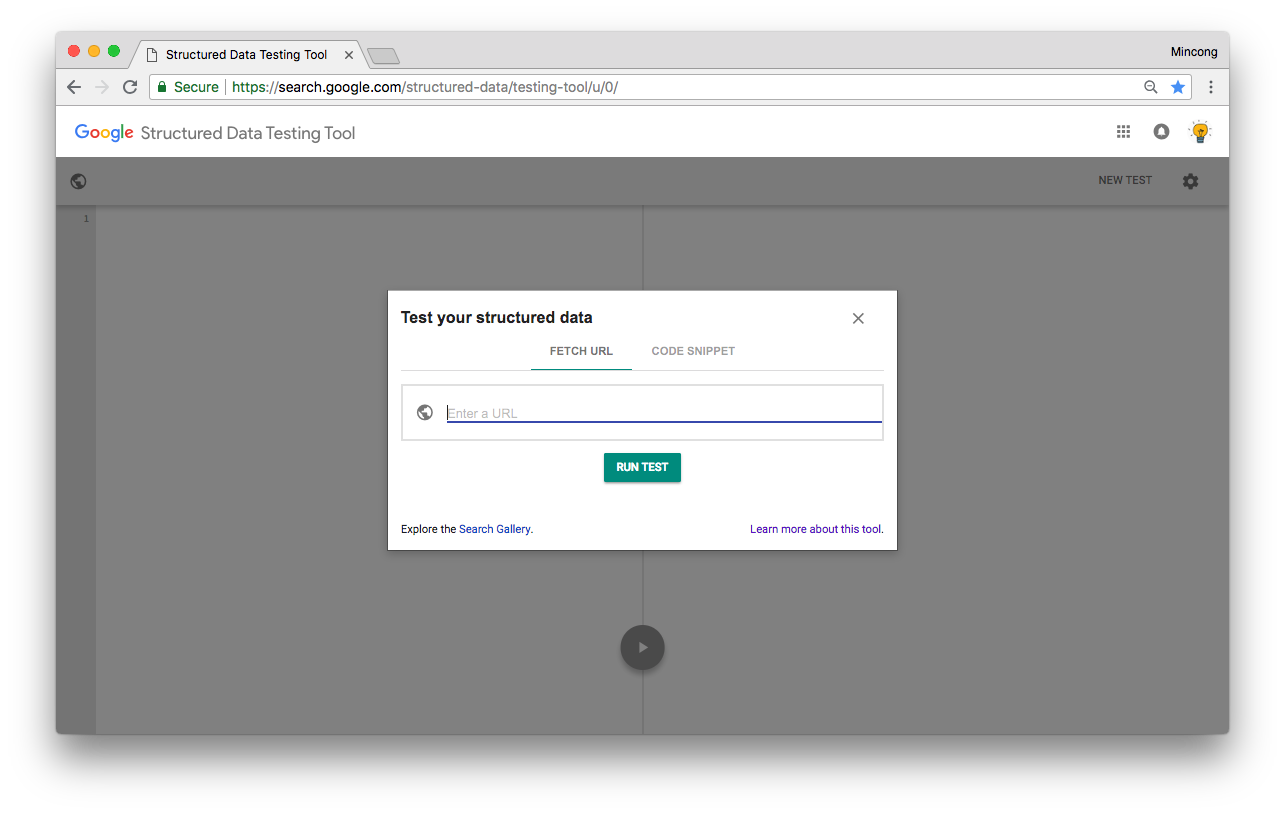Click the macOS green fullscreen button
1285x814 pixels.
tap(114, 51)
